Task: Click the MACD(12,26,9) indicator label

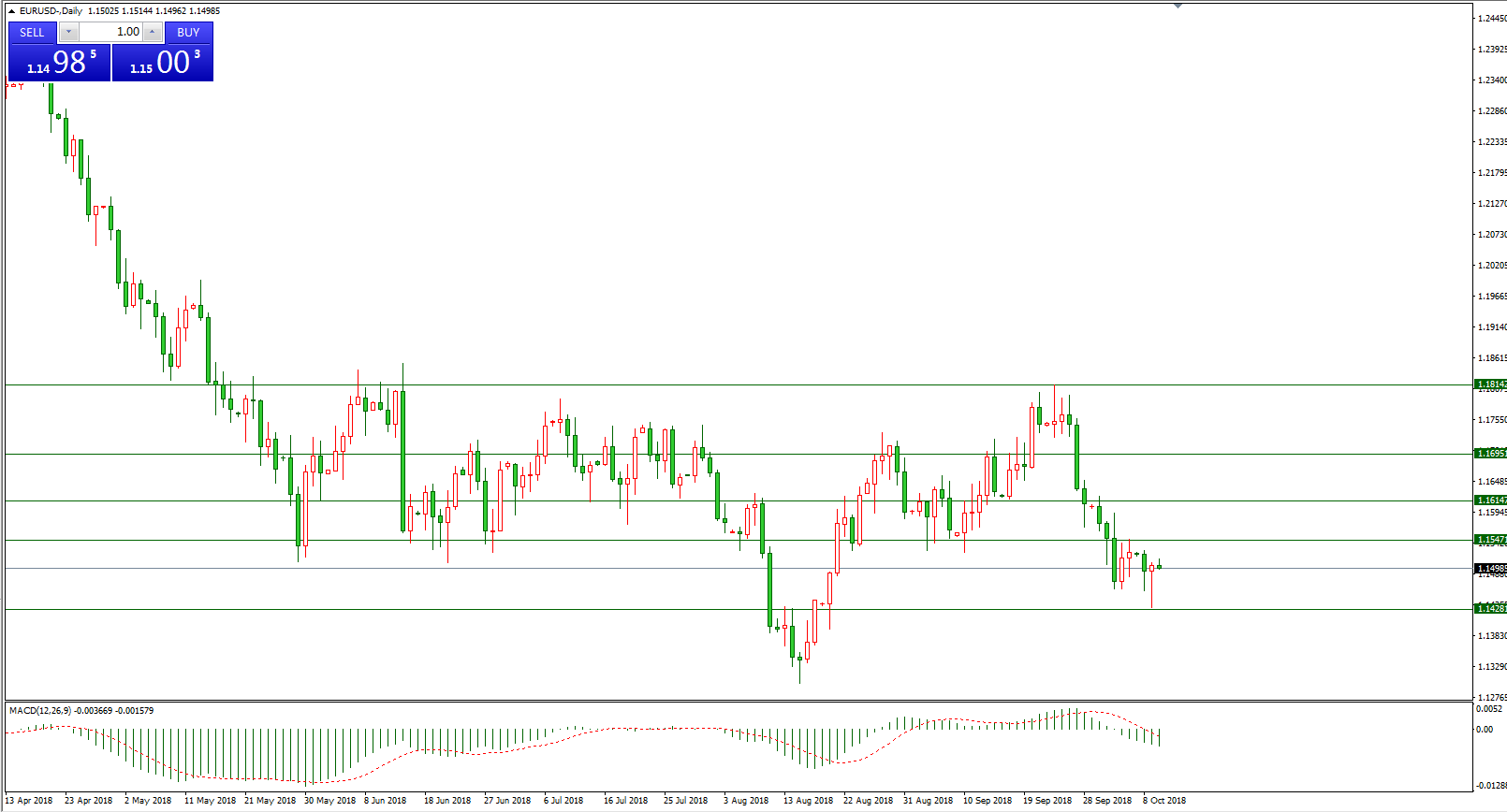Action: (x=40, y=711)
